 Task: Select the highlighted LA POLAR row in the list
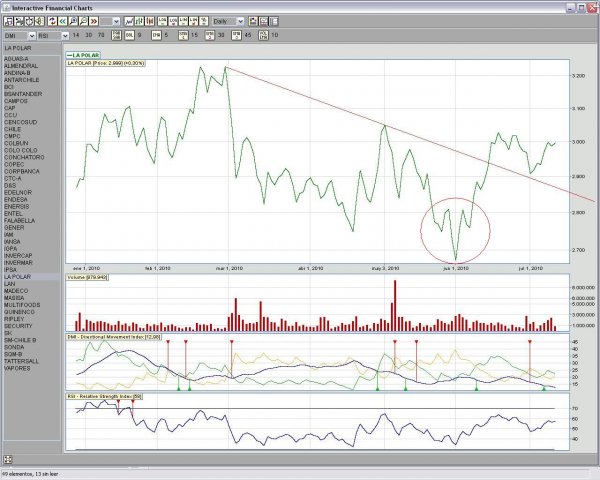pos(31,276)
